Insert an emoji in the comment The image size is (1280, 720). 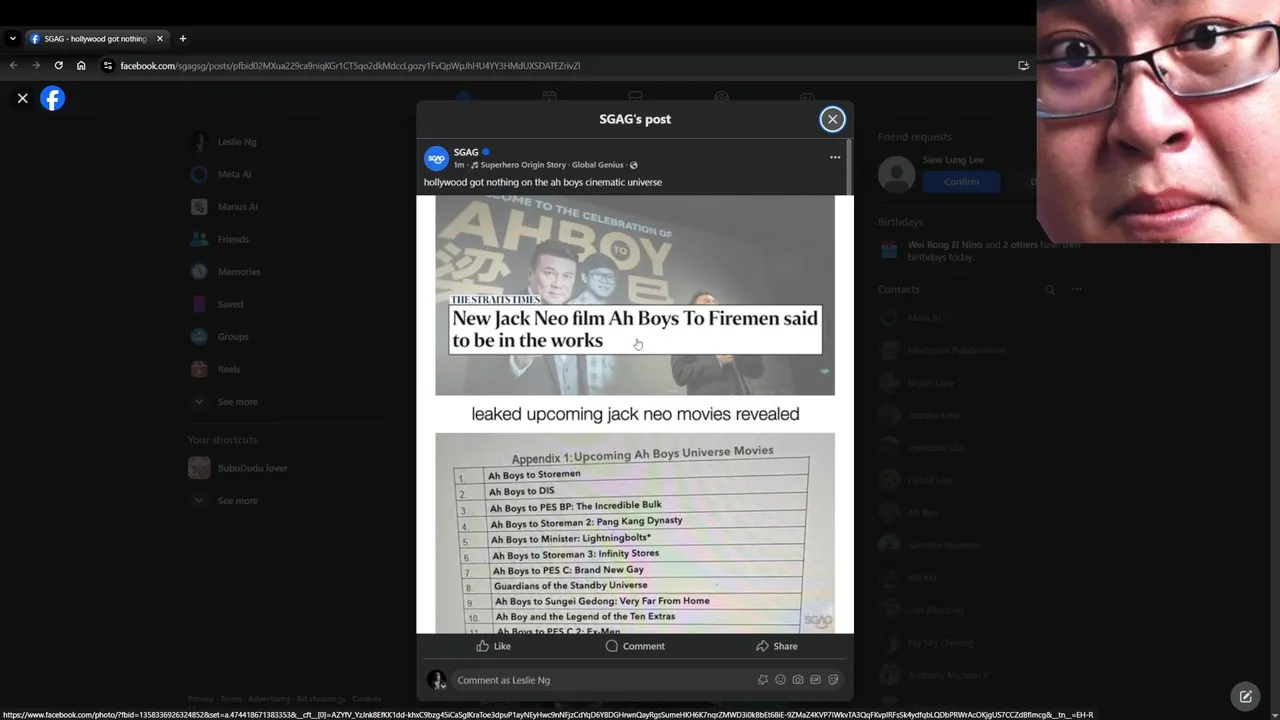(781, 680)
